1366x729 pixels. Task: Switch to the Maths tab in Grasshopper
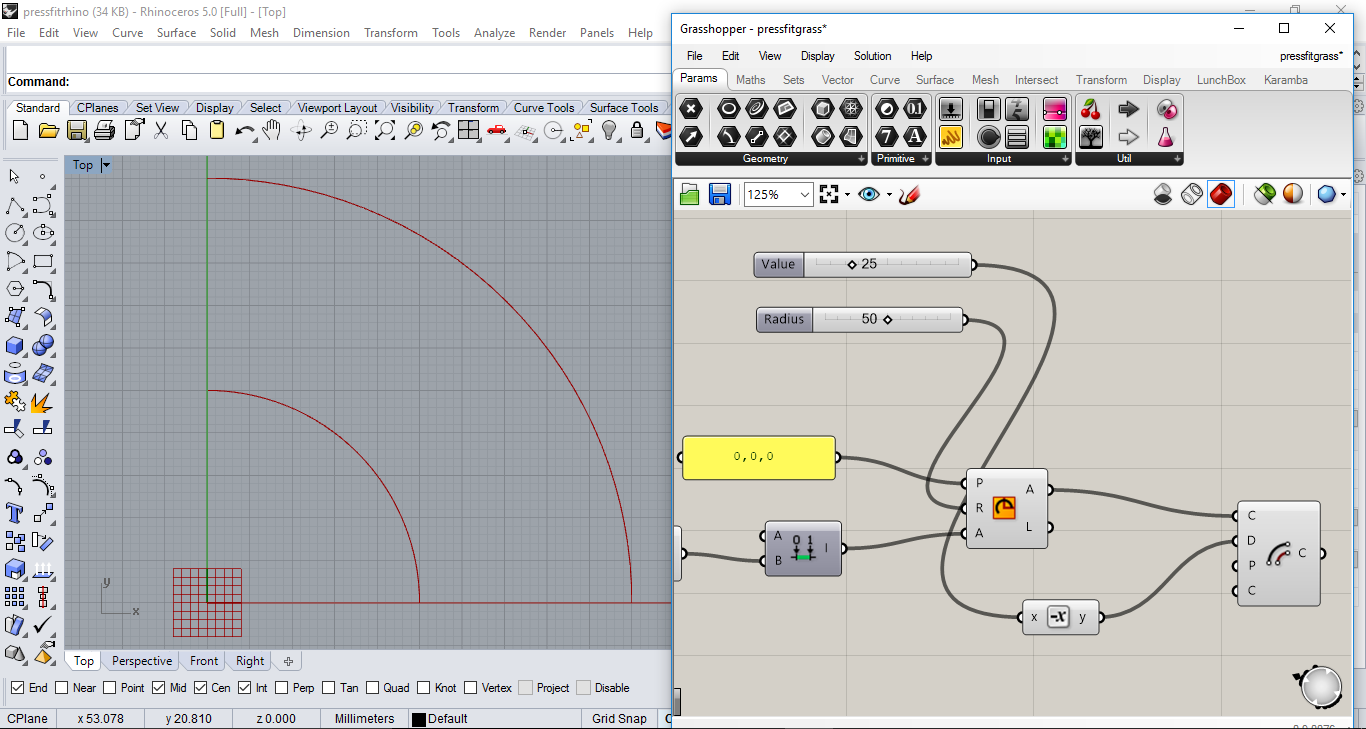point(750,80)
